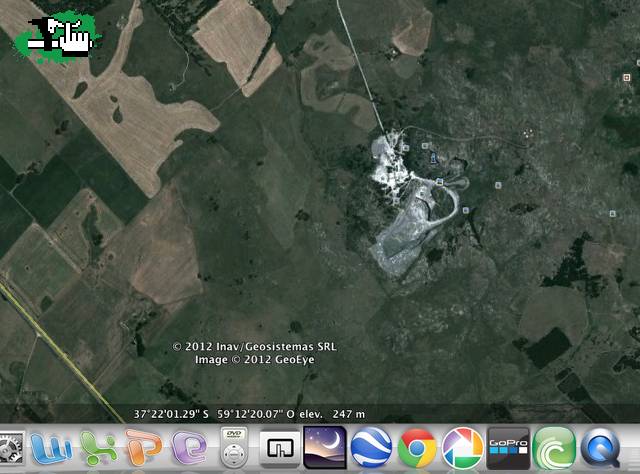
Task: Click longitude readout 59°12'20.07" O
Action: tap(256, 414)
